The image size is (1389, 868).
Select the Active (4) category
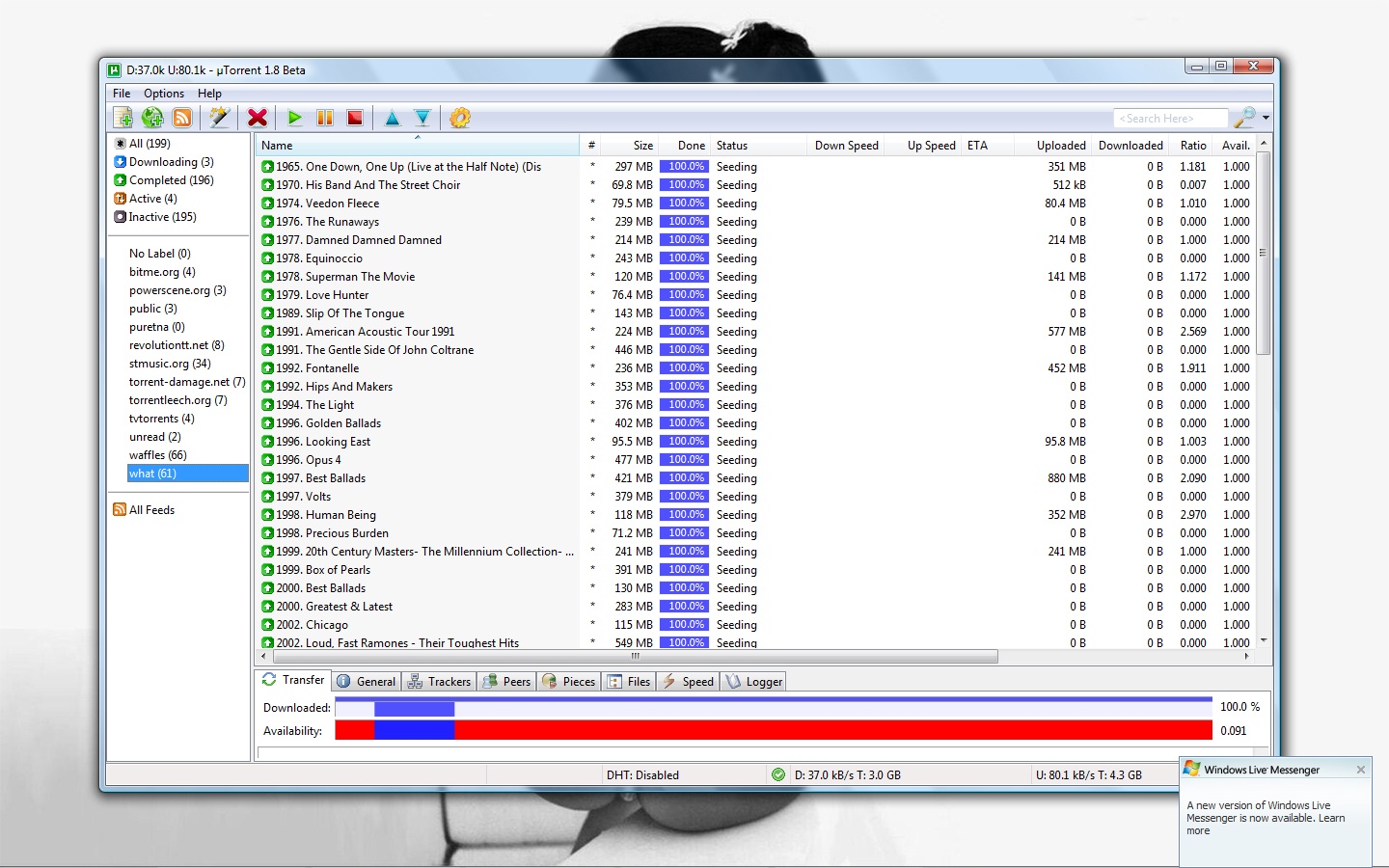[146, 199]
